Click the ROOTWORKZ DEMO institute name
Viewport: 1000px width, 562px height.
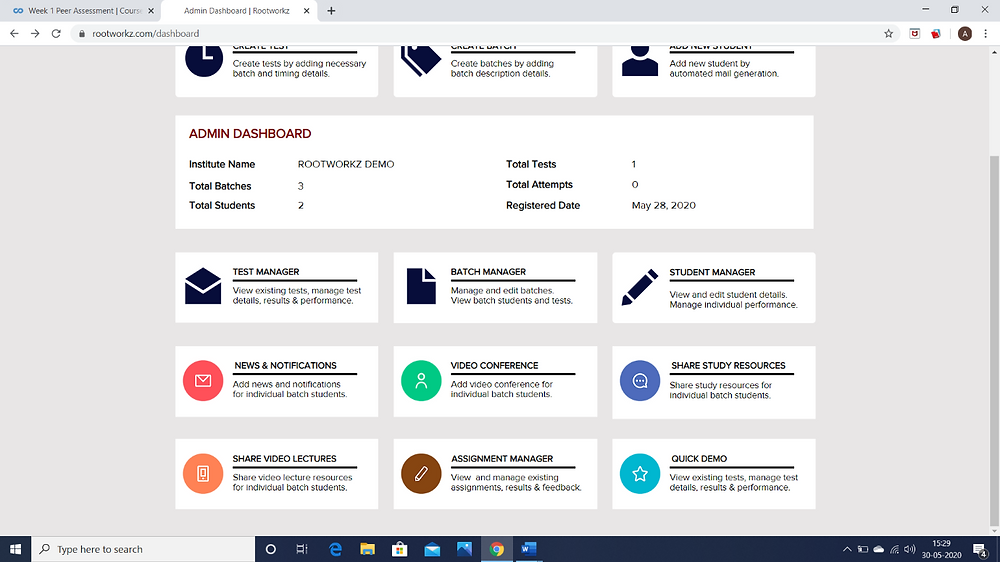coord(346,165)
